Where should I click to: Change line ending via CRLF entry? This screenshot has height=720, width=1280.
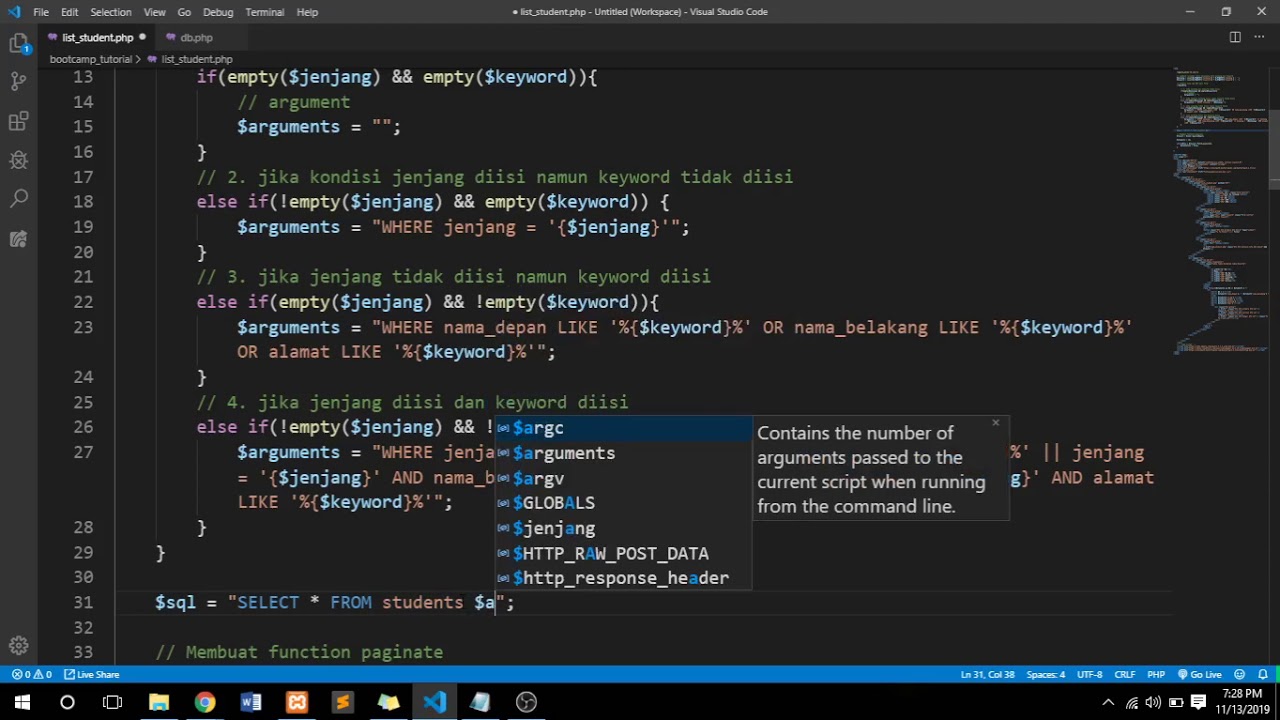[x=1125, y=675]
